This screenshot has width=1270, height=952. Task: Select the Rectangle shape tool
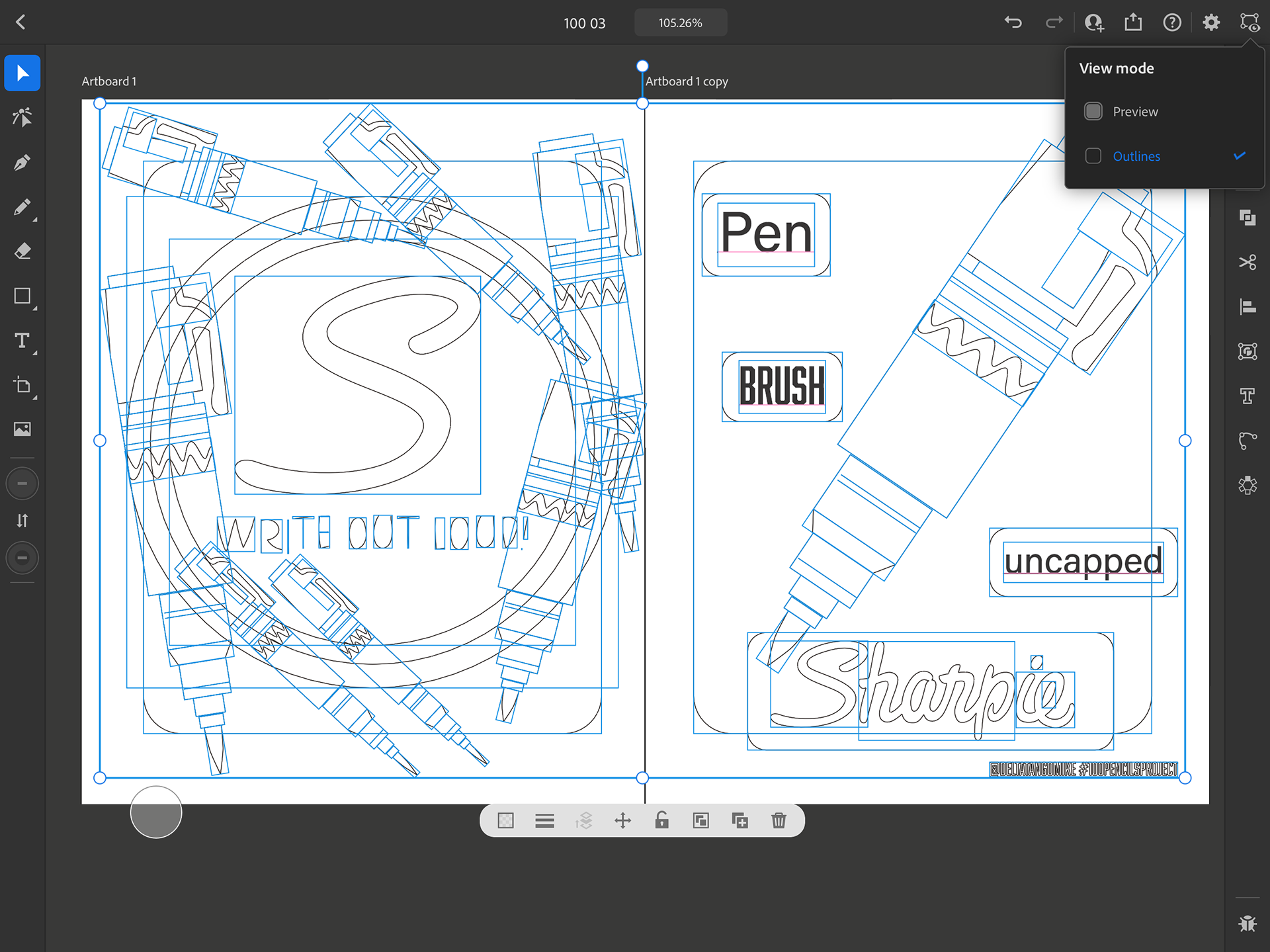(x=22, y=296)
